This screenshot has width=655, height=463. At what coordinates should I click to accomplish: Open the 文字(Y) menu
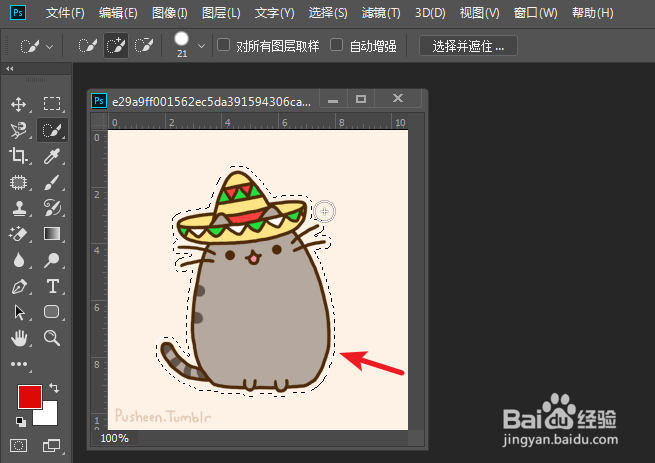coord(274,13)
